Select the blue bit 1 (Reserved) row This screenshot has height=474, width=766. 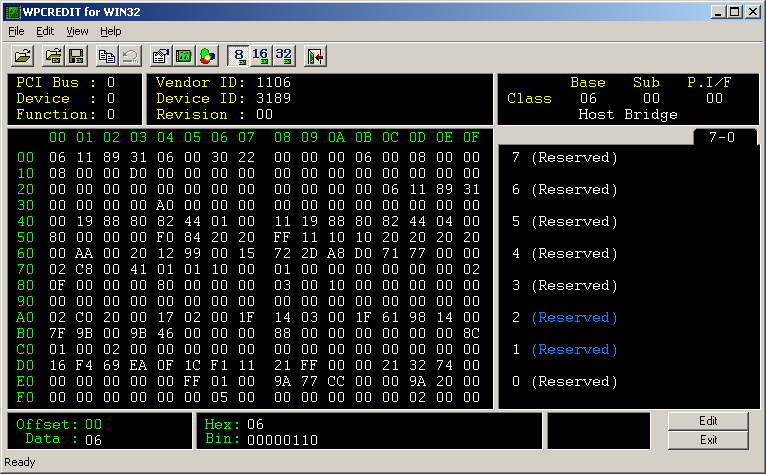(x=565, y=349)
